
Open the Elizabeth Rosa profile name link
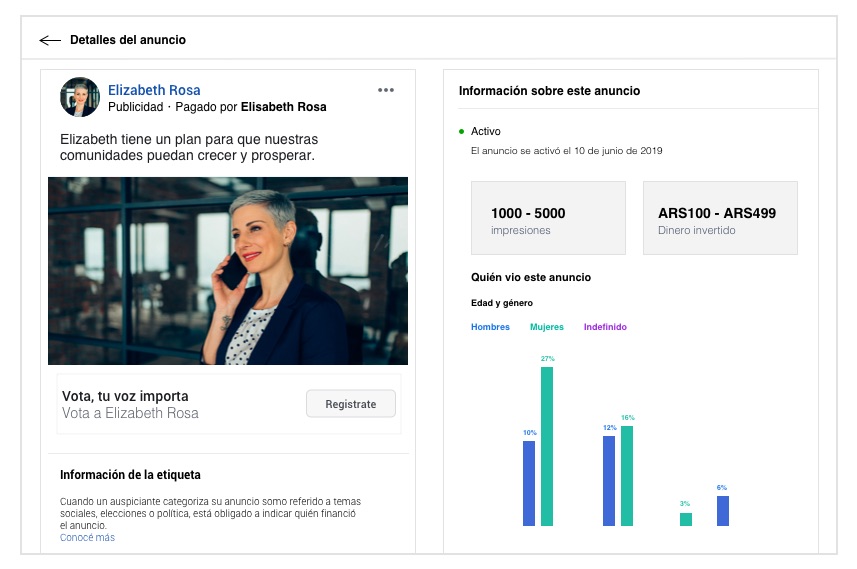[154, 90]
